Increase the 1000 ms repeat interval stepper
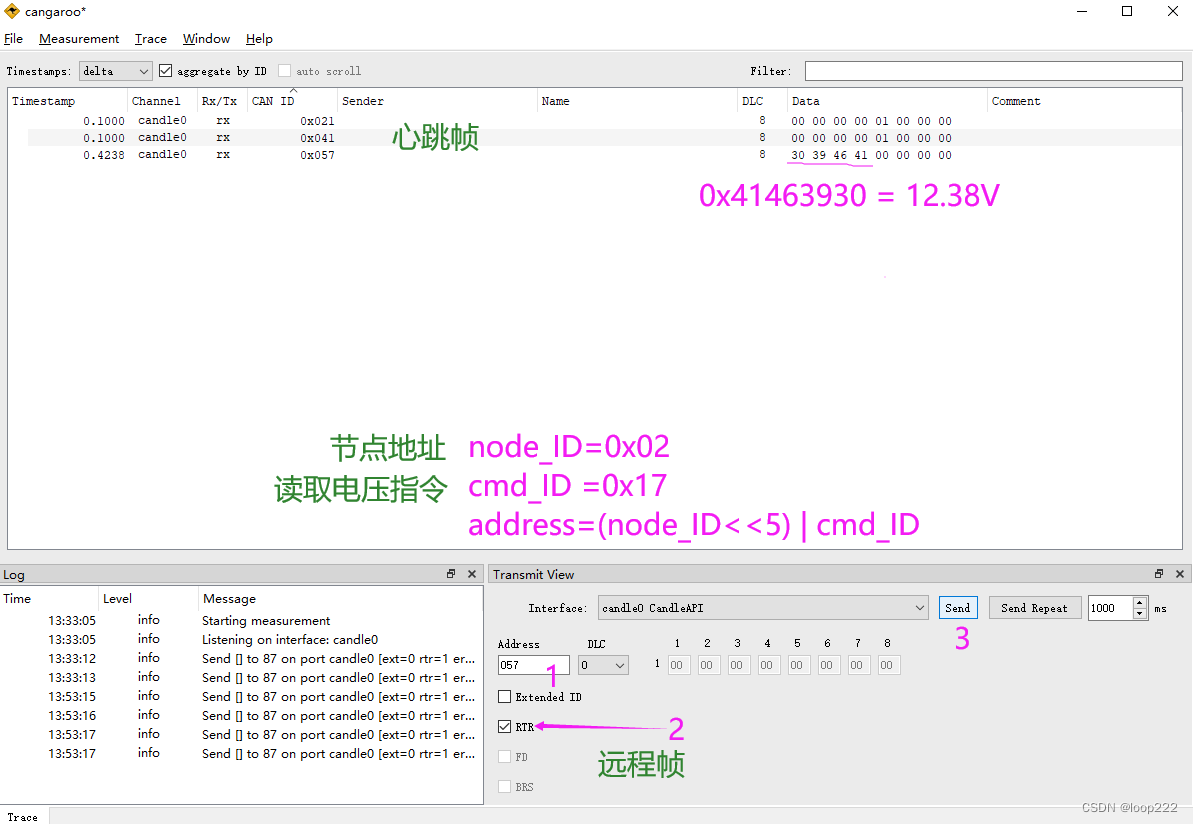Screen dimensions: 1193x824 click(x=1138, y=602)
